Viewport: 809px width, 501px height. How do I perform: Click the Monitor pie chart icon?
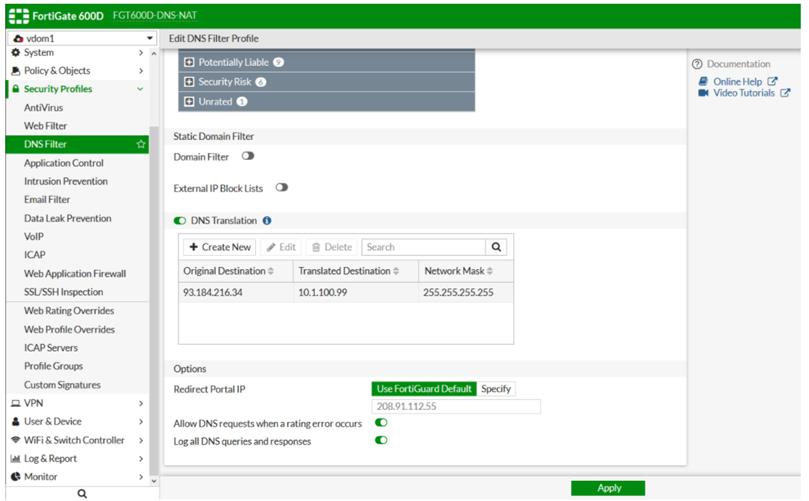coord(15,477)
